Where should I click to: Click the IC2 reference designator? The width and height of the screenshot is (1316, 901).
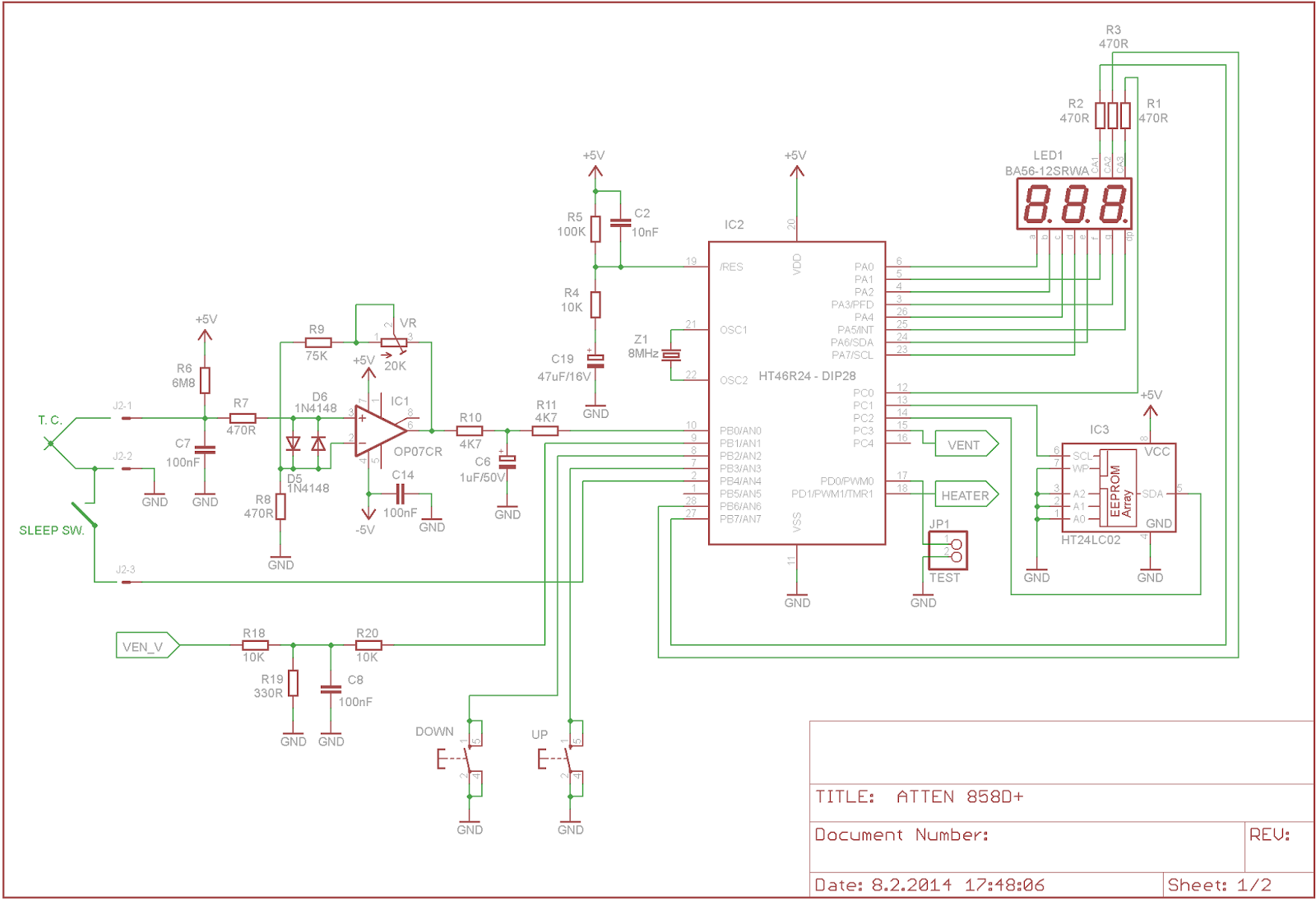coord(734,225)
